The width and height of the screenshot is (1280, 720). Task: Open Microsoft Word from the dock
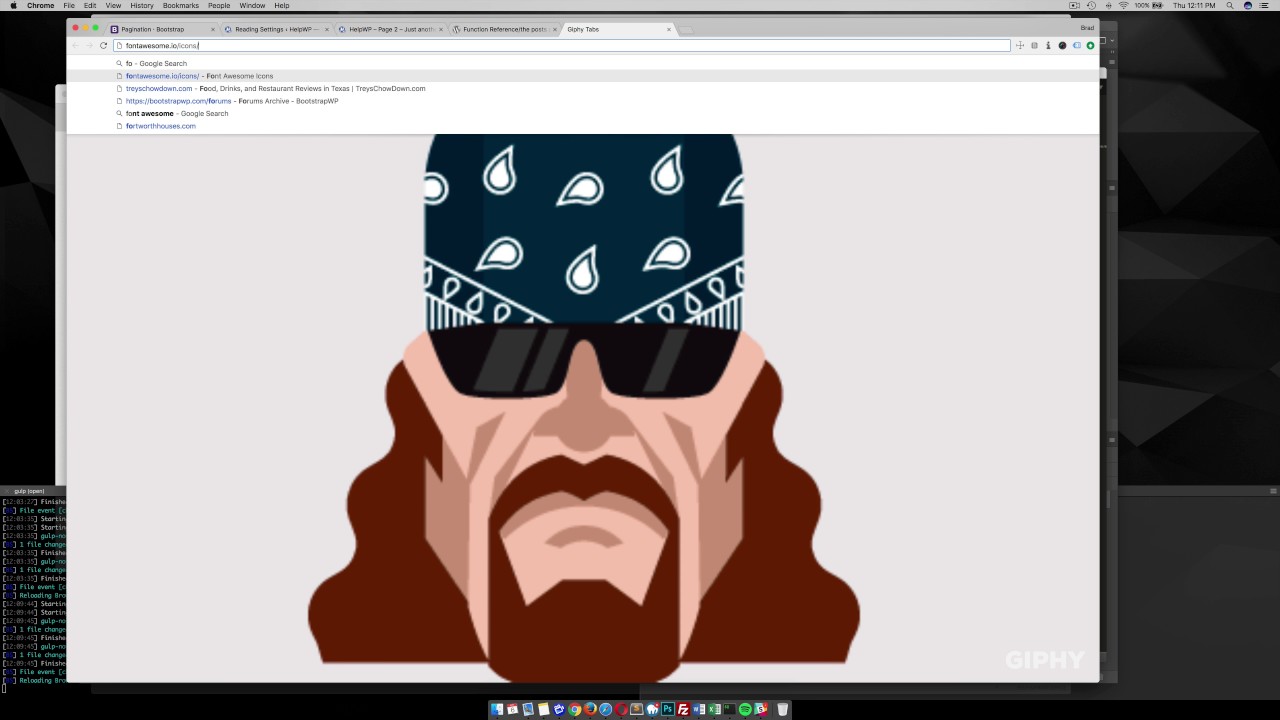tap(699, 709)
